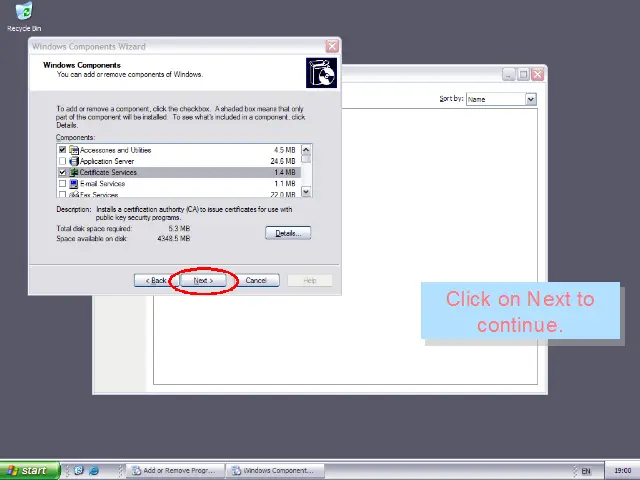Open the Details button for the component

(288, 233)
